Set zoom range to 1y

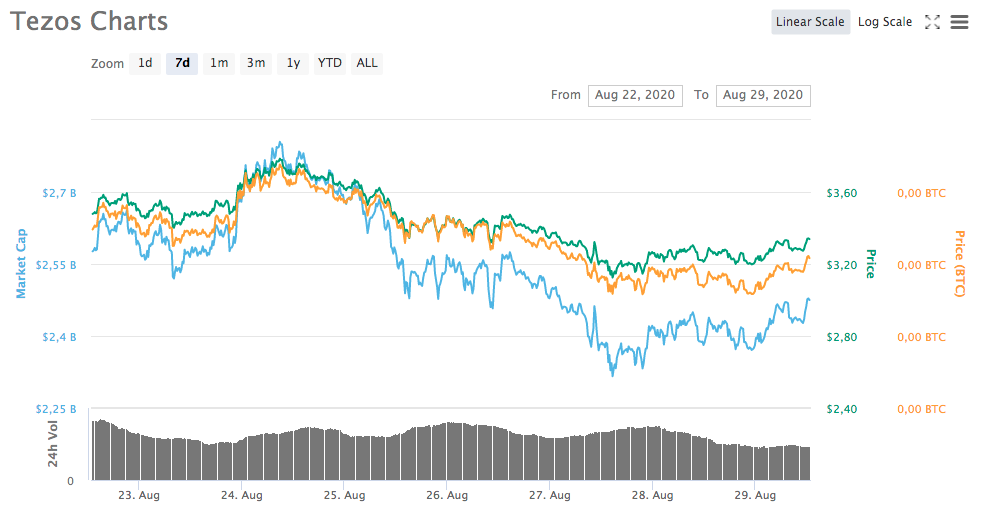[x=293, y=63]
